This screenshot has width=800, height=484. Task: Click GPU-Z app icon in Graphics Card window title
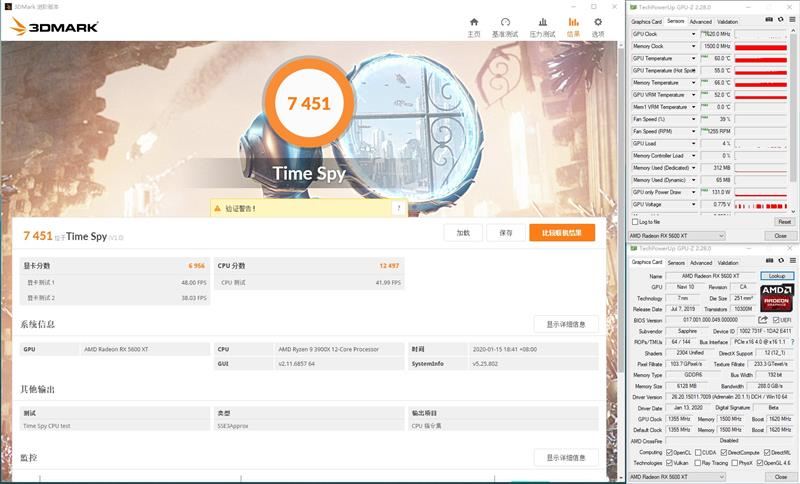[x=634, y=248]
